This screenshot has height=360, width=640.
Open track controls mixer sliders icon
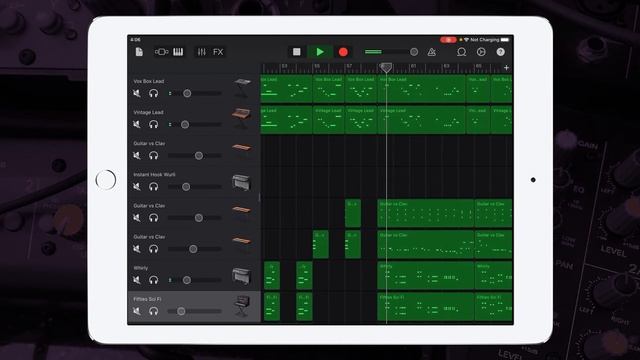coord(202,52)
